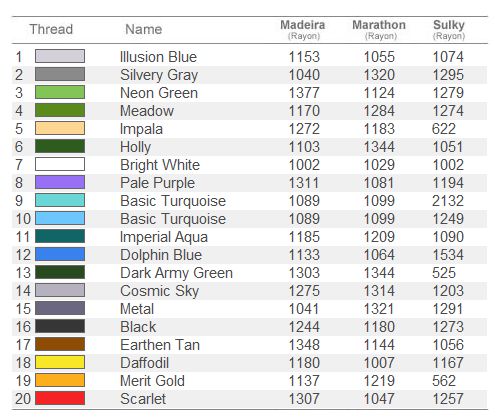Select the Marathon column header
The height and width of the screenshot is (420, 500).
tap(379, 30)
